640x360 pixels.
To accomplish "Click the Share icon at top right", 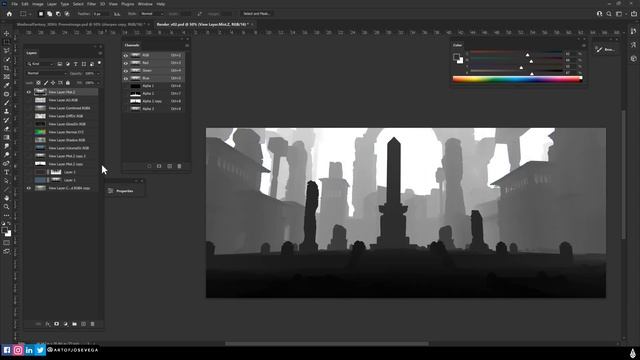I will (634, 14).
